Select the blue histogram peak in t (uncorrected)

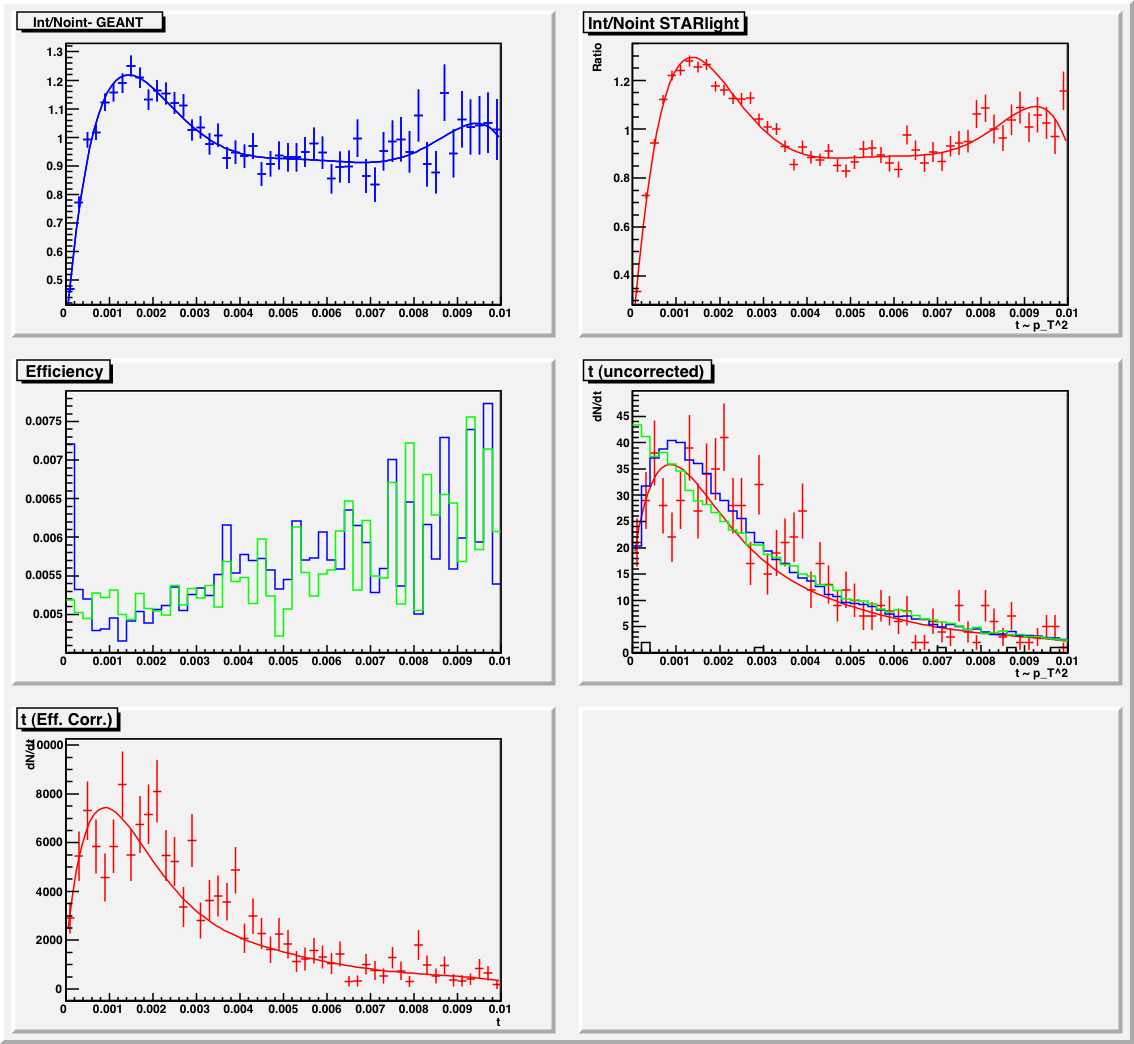(x=674, y=440)
